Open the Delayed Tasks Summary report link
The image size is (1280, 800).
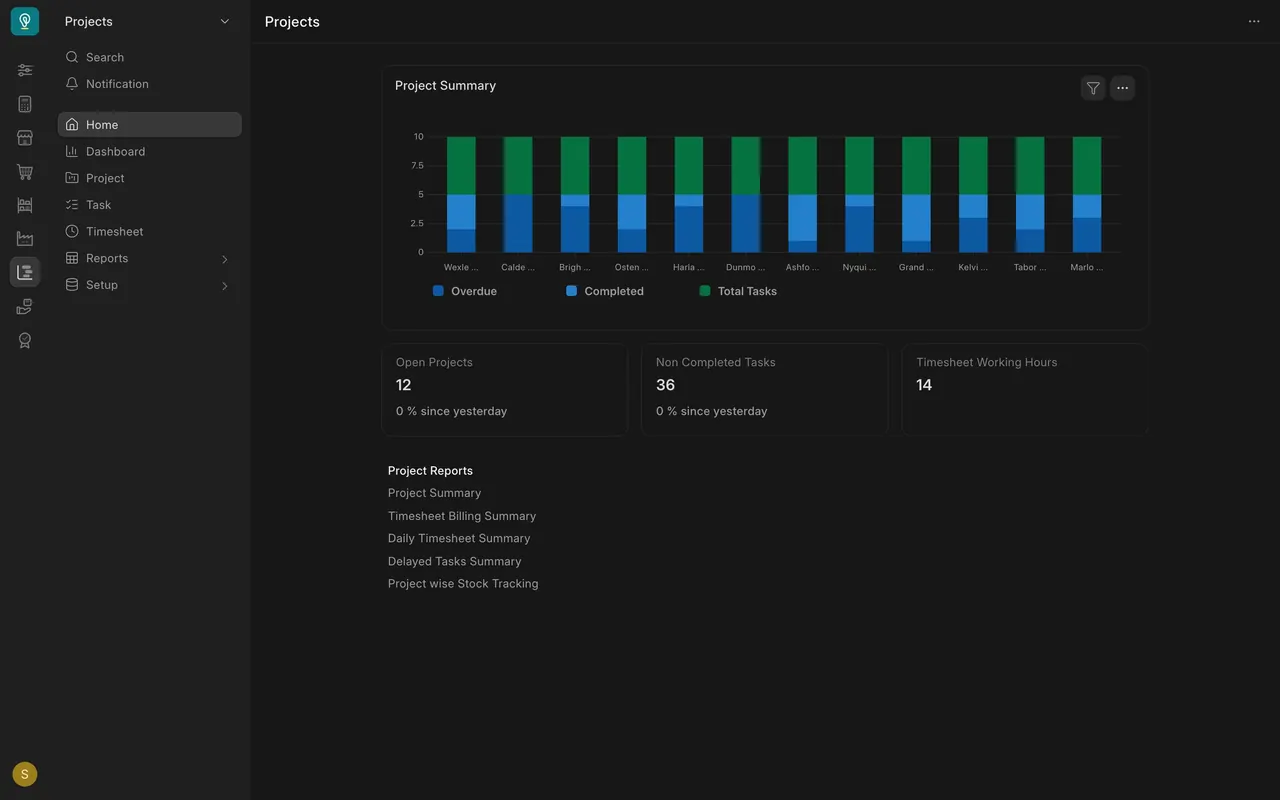coord(454,561)
